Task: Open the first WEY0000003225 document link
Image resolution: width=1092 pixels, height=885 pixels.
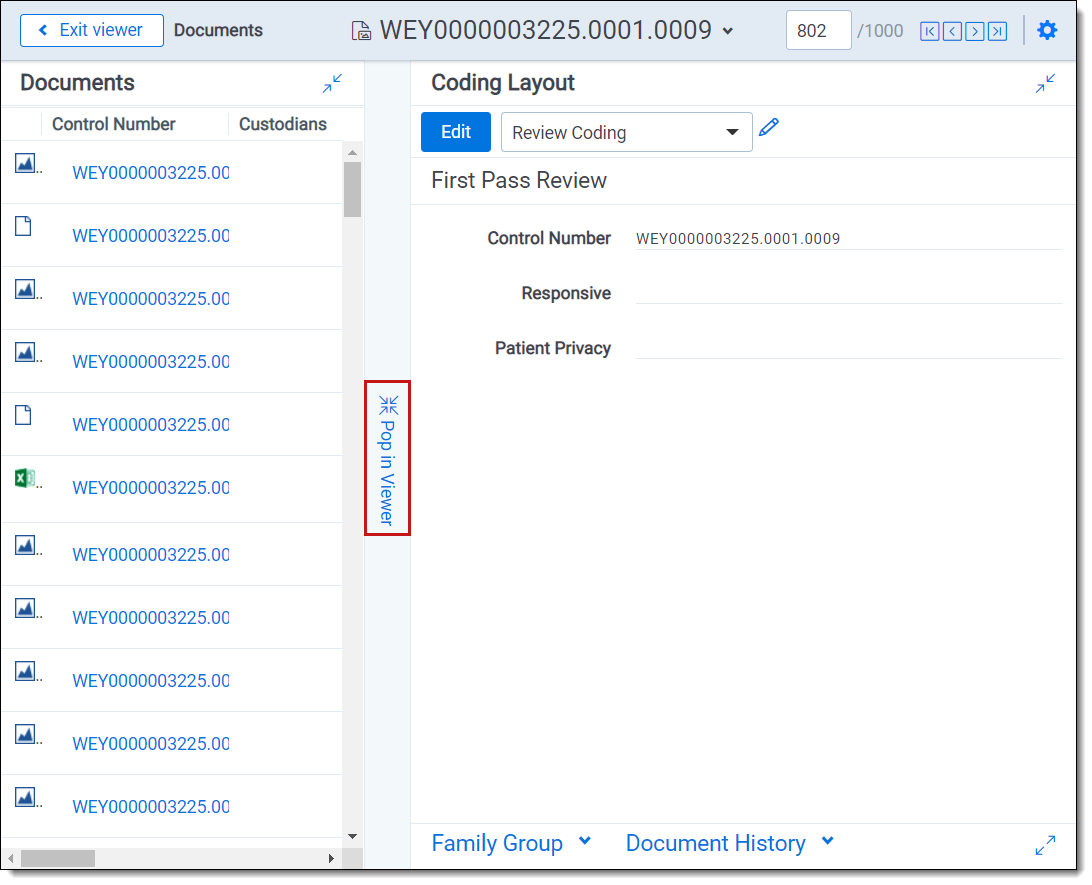Action: pos(150,173)
